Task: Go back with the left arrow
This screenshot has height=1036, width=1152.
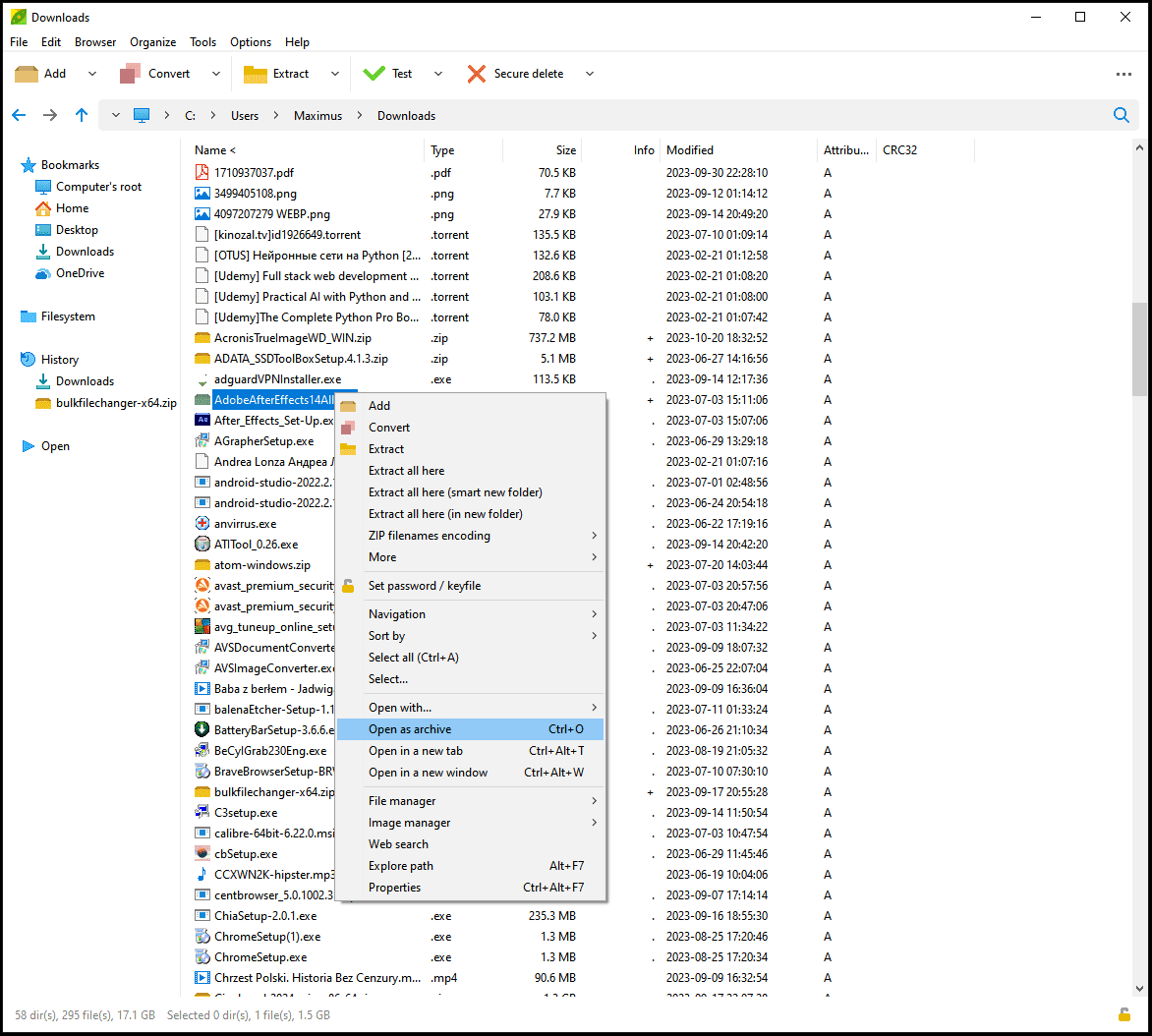Action: 19,115
